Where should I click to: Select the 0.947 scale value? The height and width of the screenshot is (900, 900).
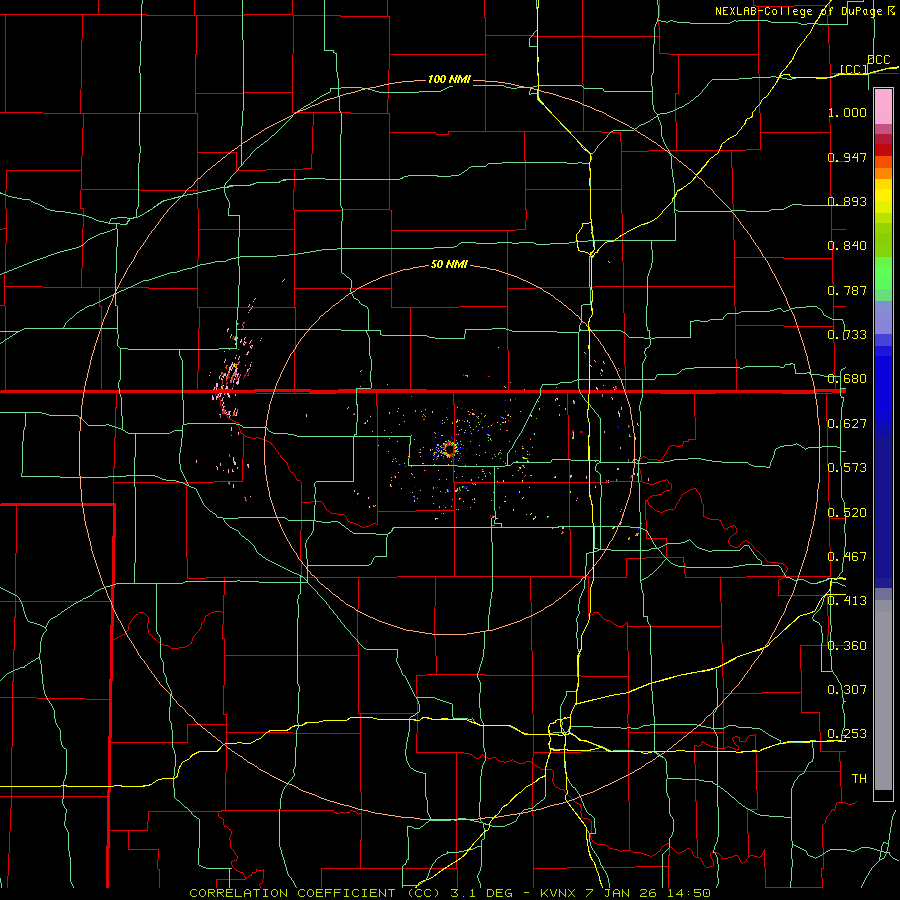point(847,157)
